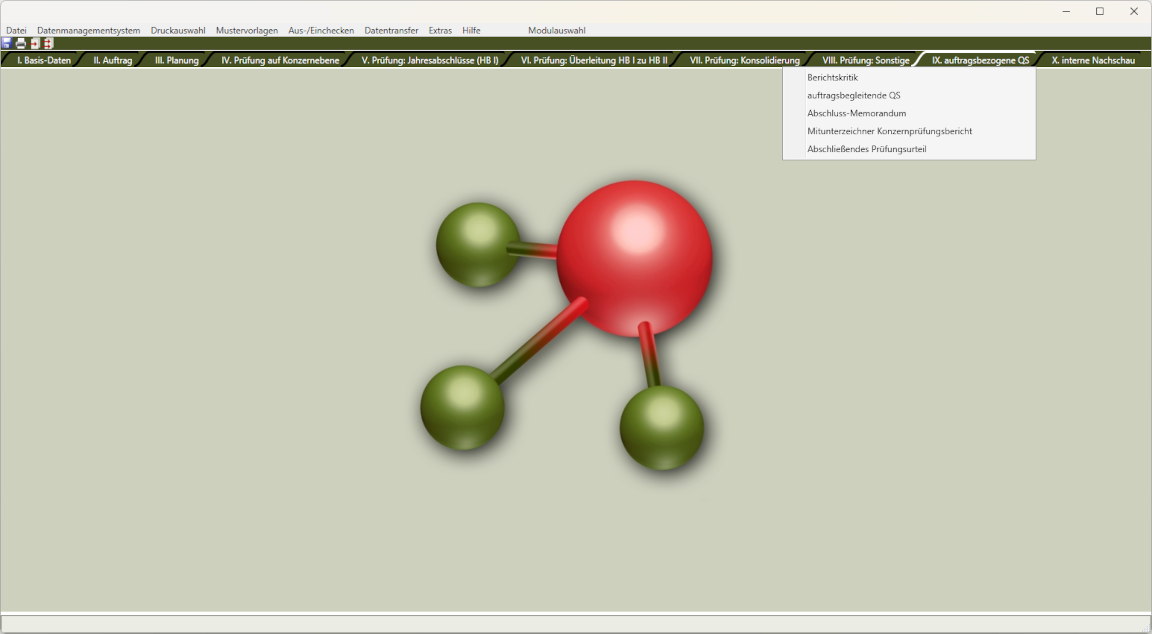Choose Berichtskritik from dropdown list
The height and width of the screenshot is (634, 1152).
point(832,77)
